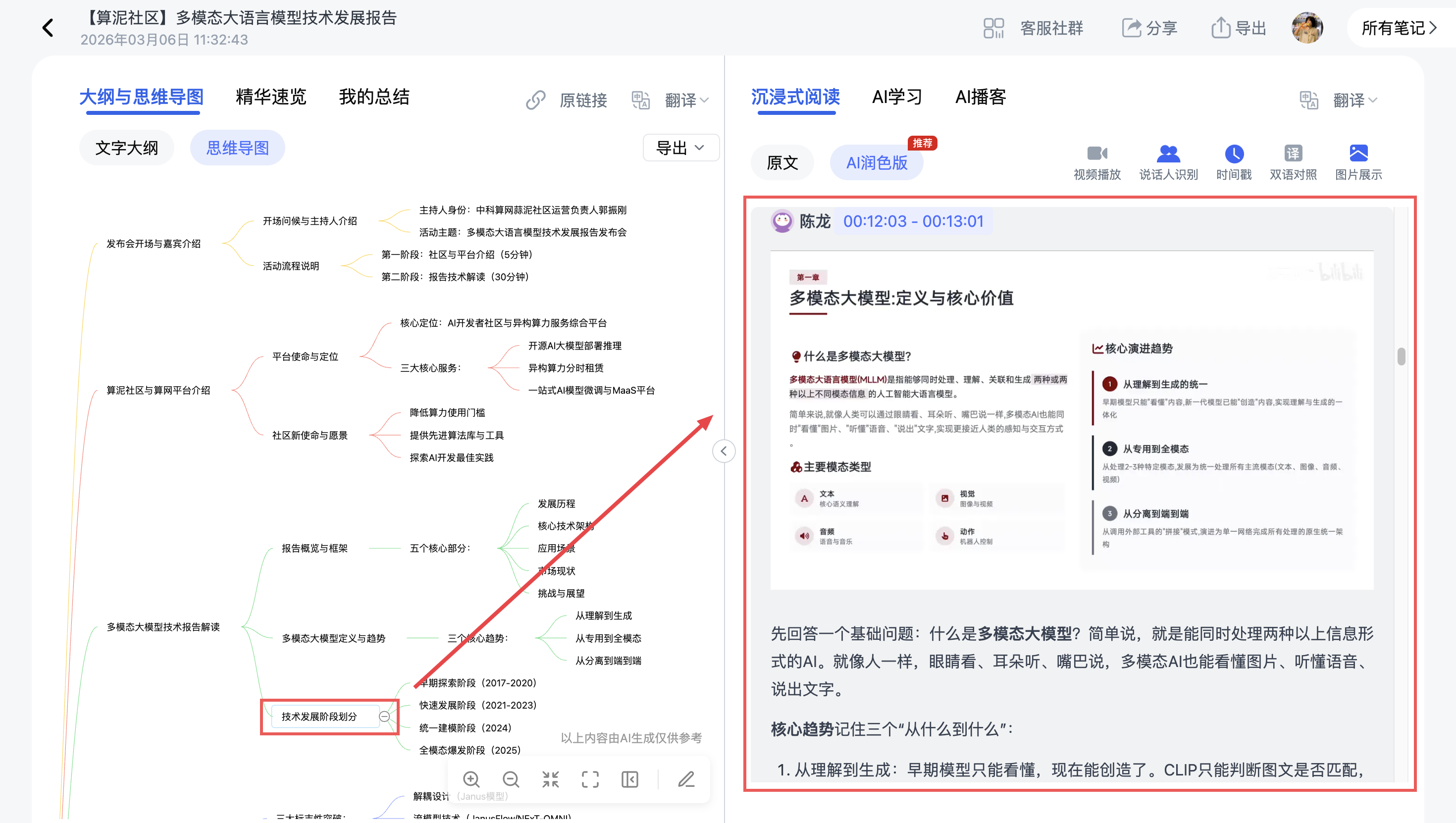Switch to 沉浸式阅读 tab
This screenshot has width=1456, height=823.
pyautogui.click(x=795, y=97)
